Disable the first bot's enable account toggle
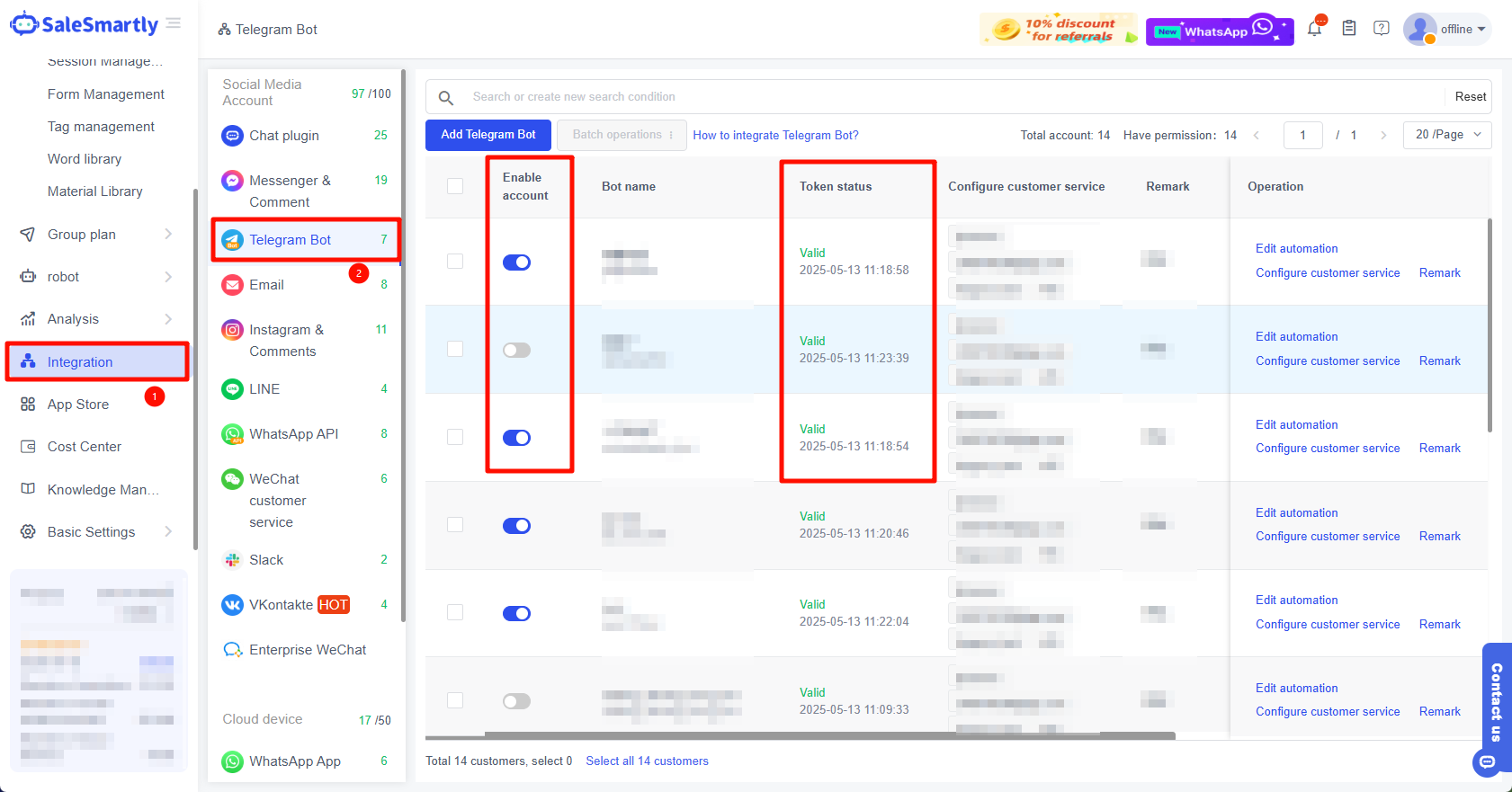This screenshot has width=1512, height=792. (x=516, y=263)
